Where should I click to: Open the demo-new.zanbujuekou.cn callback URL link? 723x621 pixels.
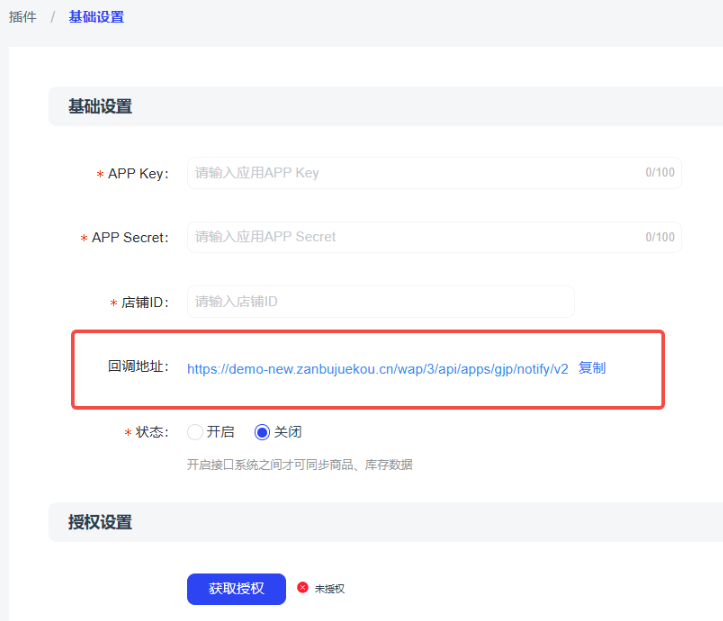[x=377, y=368]
